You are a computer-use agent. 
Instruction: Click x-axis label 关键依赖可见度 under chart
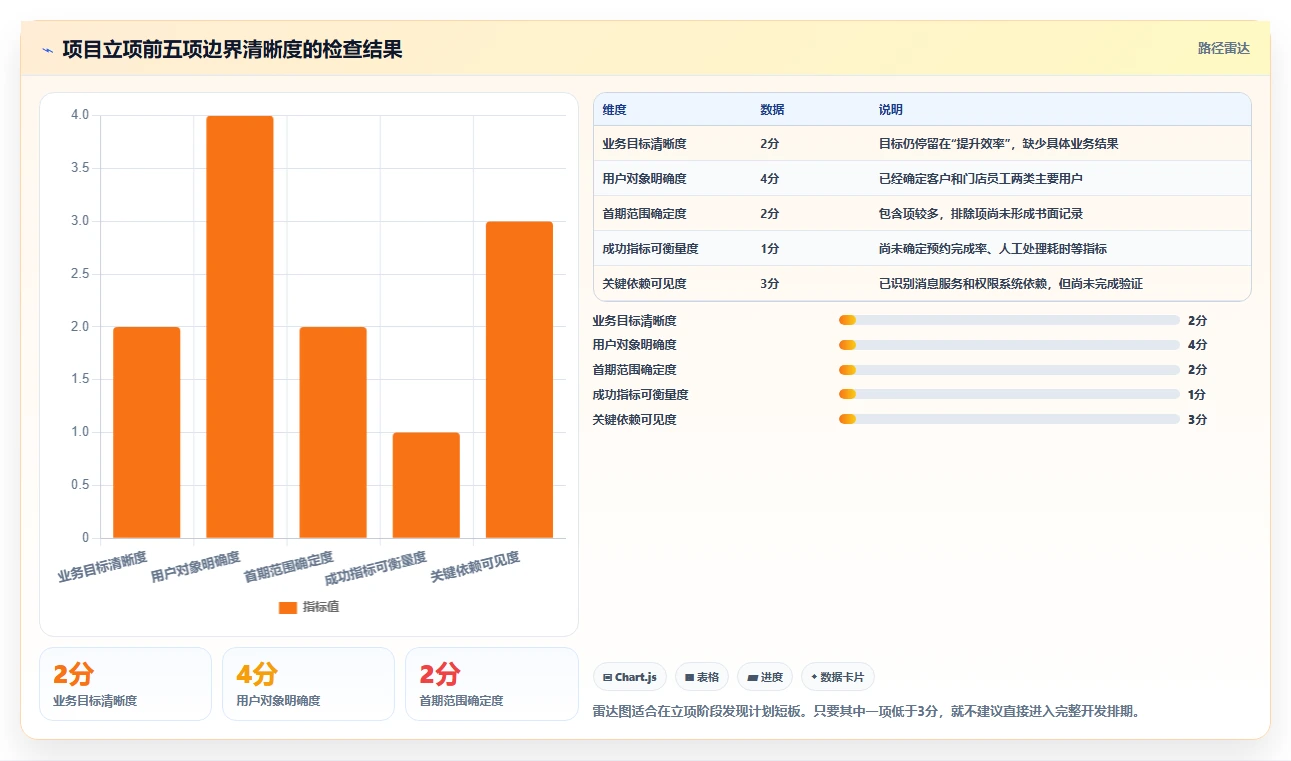pyautogui.click(x=475, y=566)
